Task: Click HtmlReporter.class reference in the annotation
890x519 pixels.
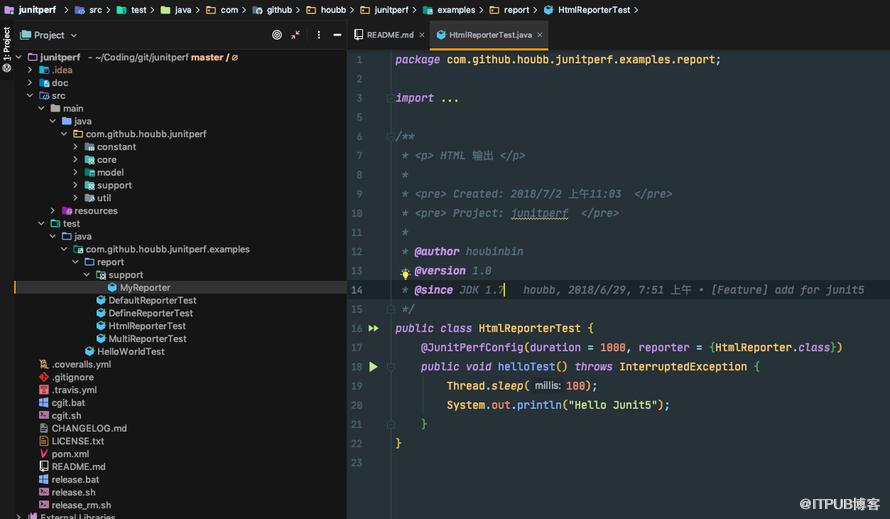Action: tap(772, 348)
